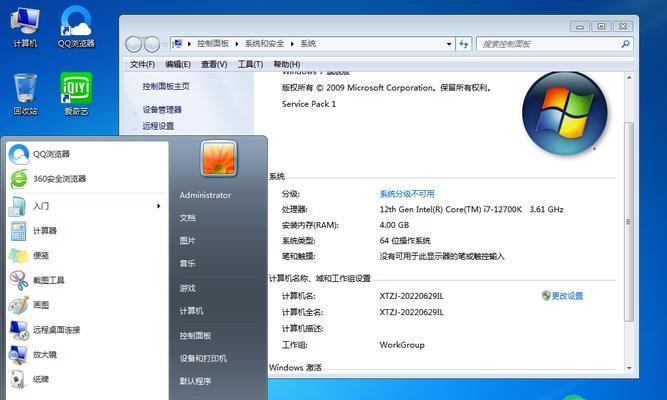Open the QQ浏览器 desktop shortcut

pyautogui.click(x=76, y=27)
